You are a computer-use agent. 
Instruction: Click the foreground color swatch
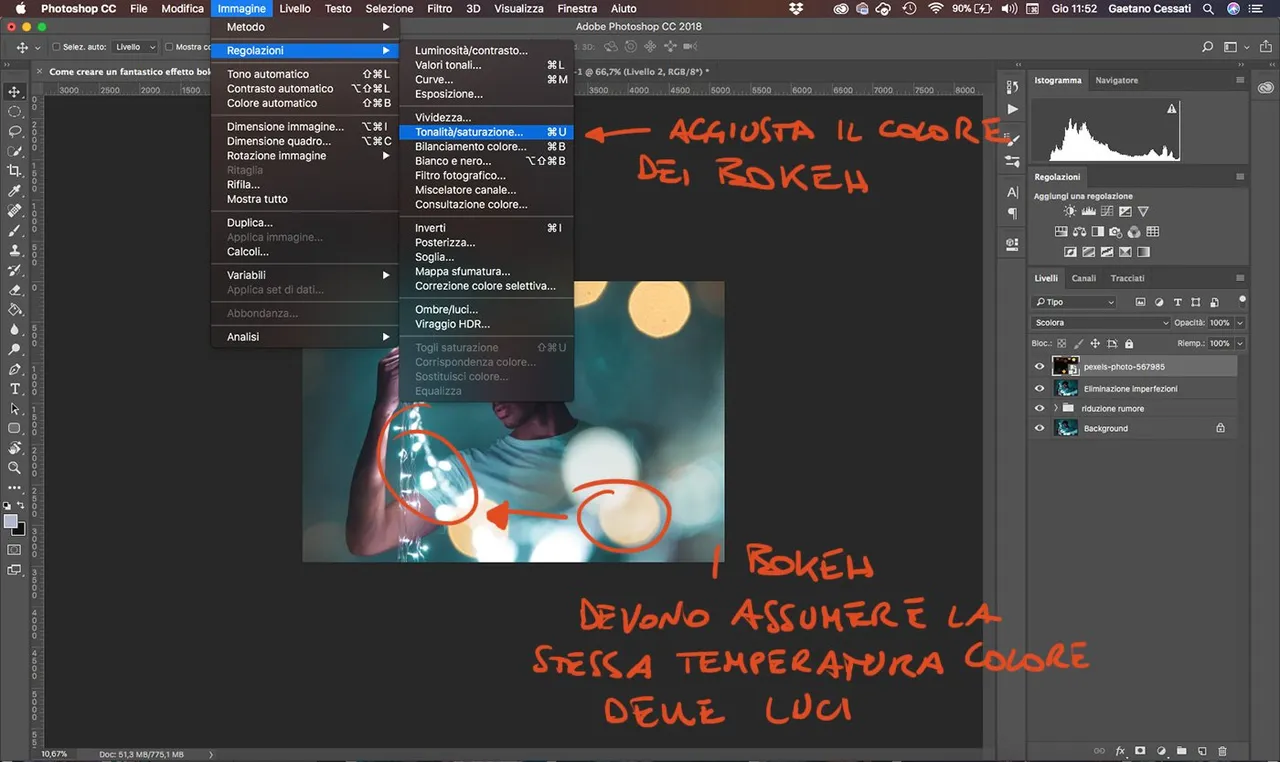[x=11, y=522]
